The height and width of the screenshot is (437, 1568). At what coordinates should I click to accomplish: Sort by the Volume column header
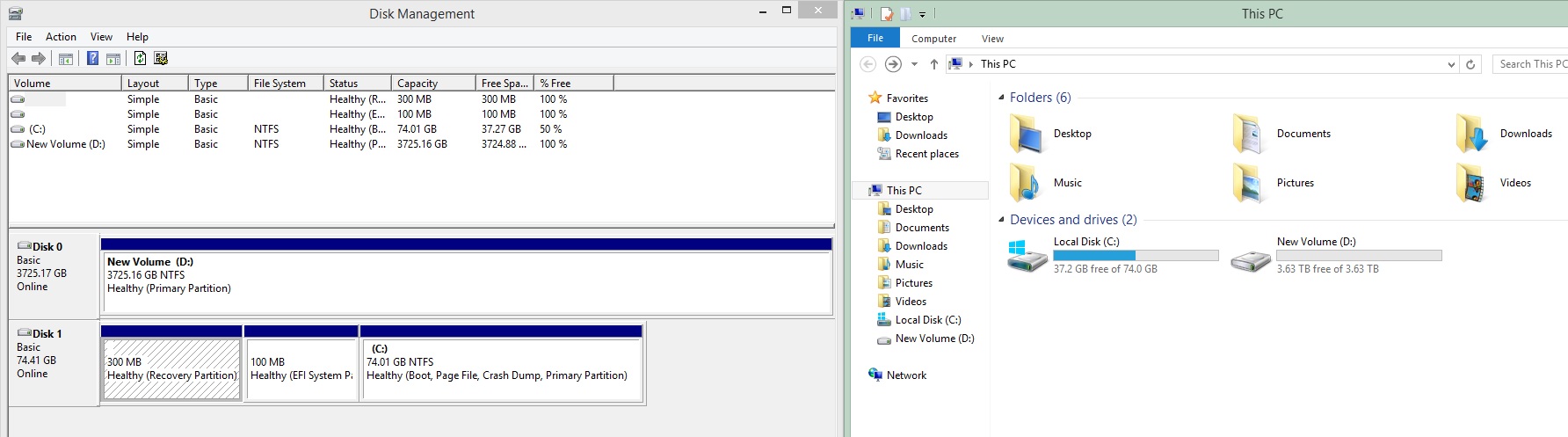[65, 84]
